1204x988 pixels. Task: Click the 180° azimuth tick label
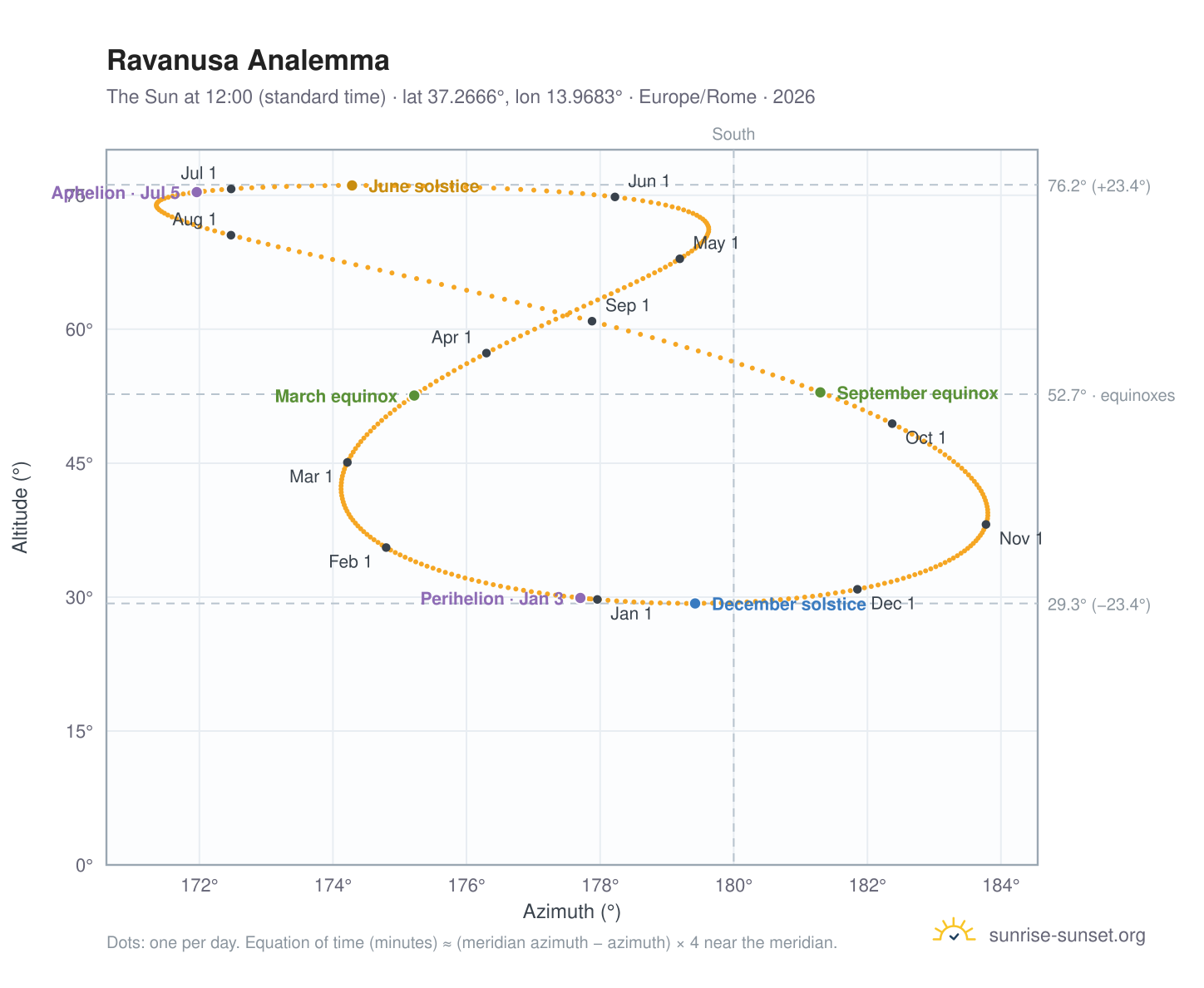pyautogui.click(x=733, y=885)
